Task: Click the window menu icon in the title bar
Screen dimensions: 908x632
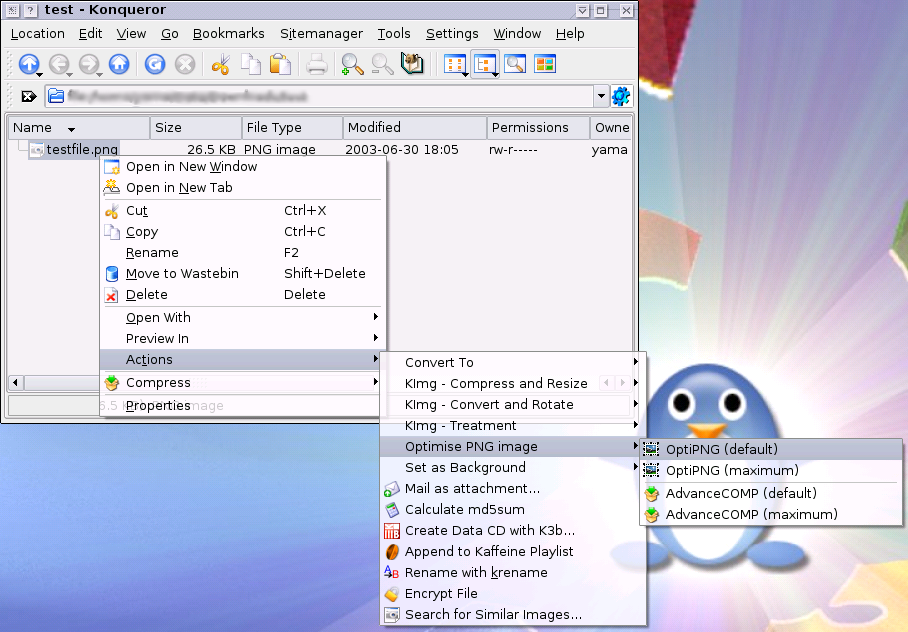Action: click(12, 10)
